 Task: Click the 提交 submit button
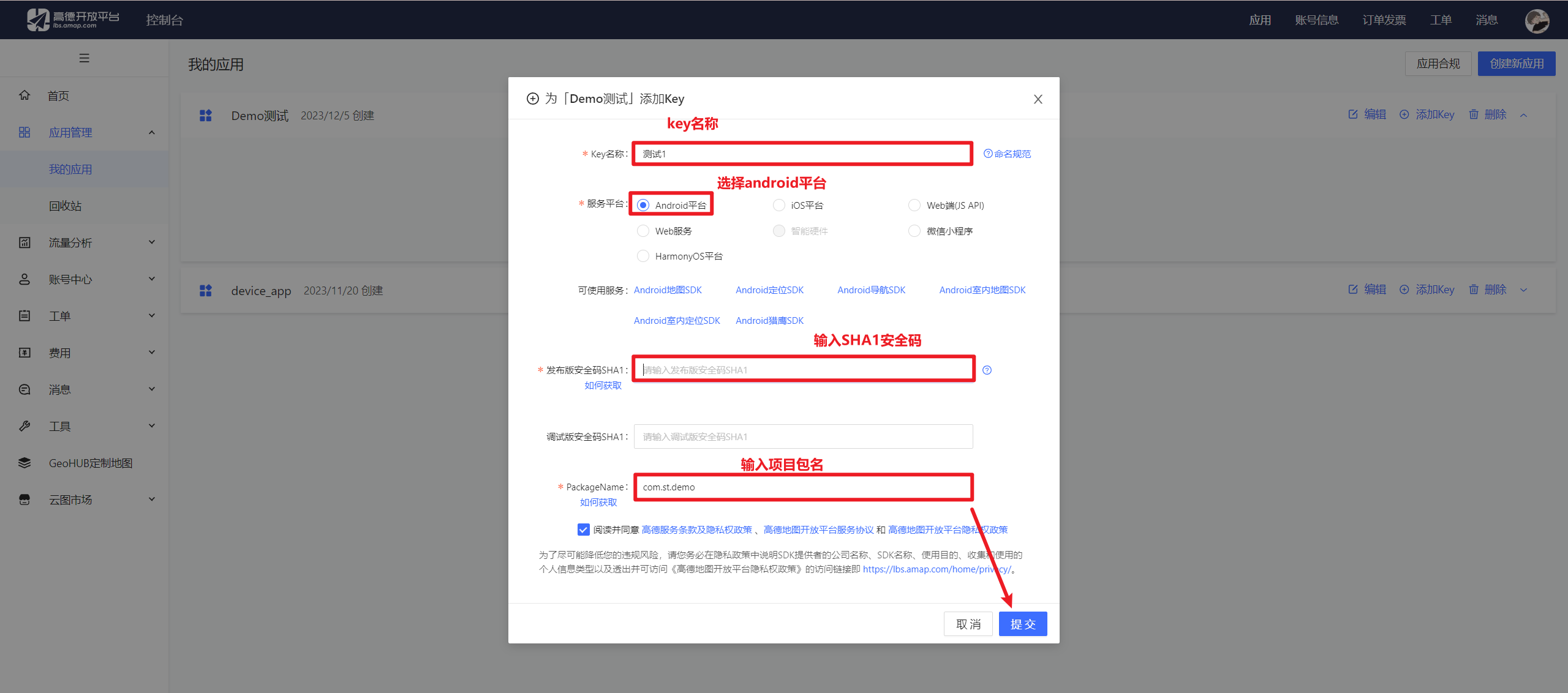[1022, 624]
